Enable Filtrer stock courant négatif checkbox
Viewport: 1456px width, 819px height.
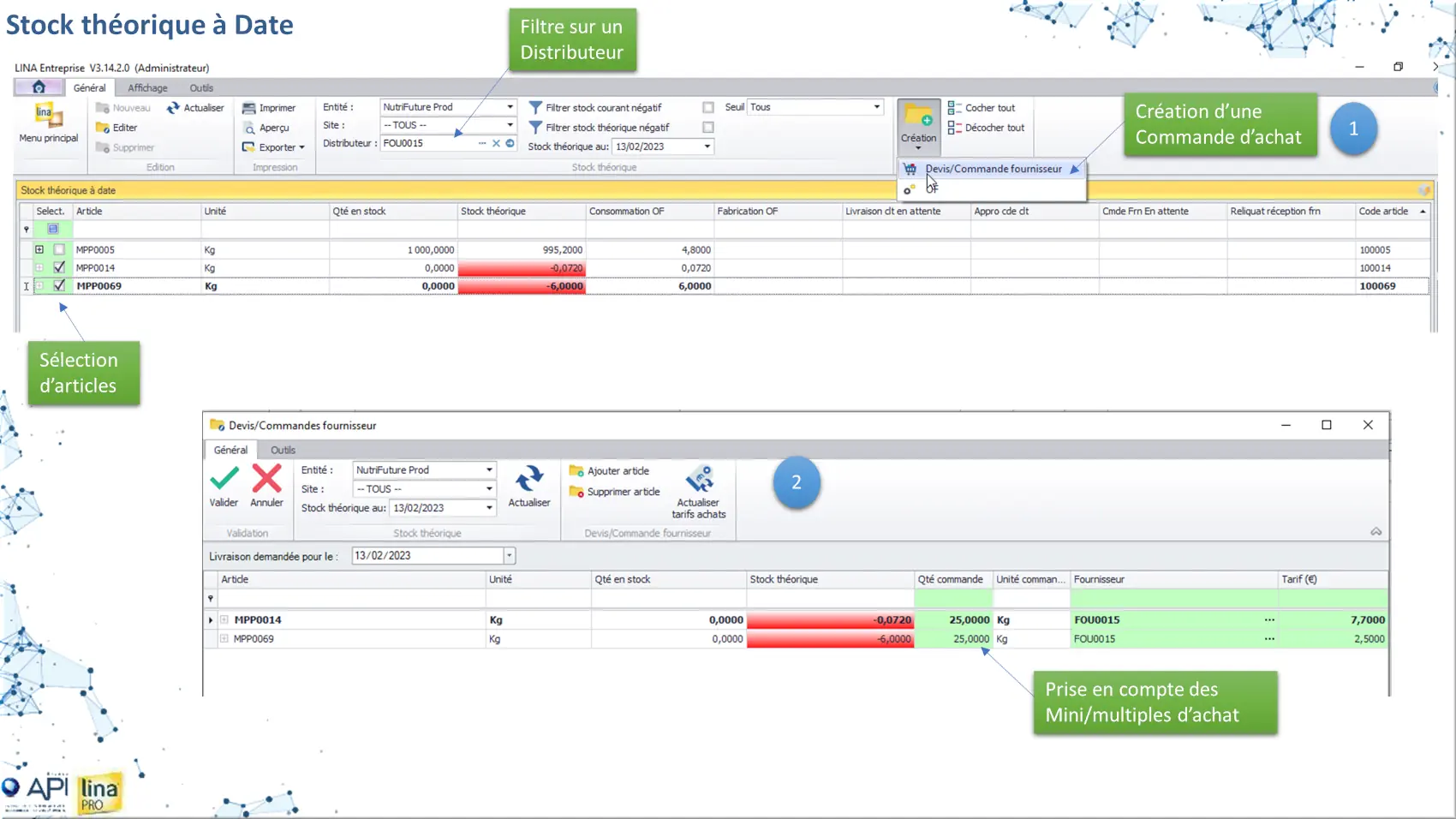click(x=708, y=108)
